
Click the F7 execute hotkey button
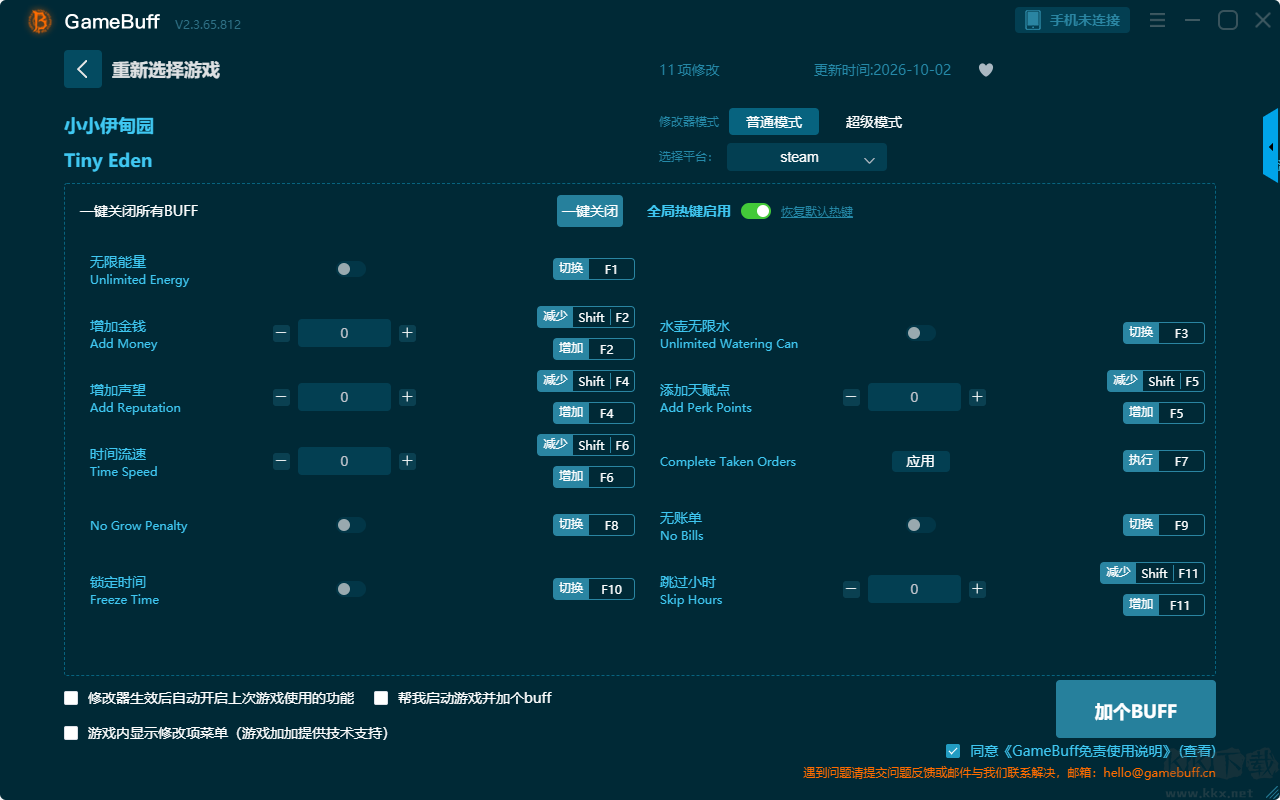[1164, 461]
